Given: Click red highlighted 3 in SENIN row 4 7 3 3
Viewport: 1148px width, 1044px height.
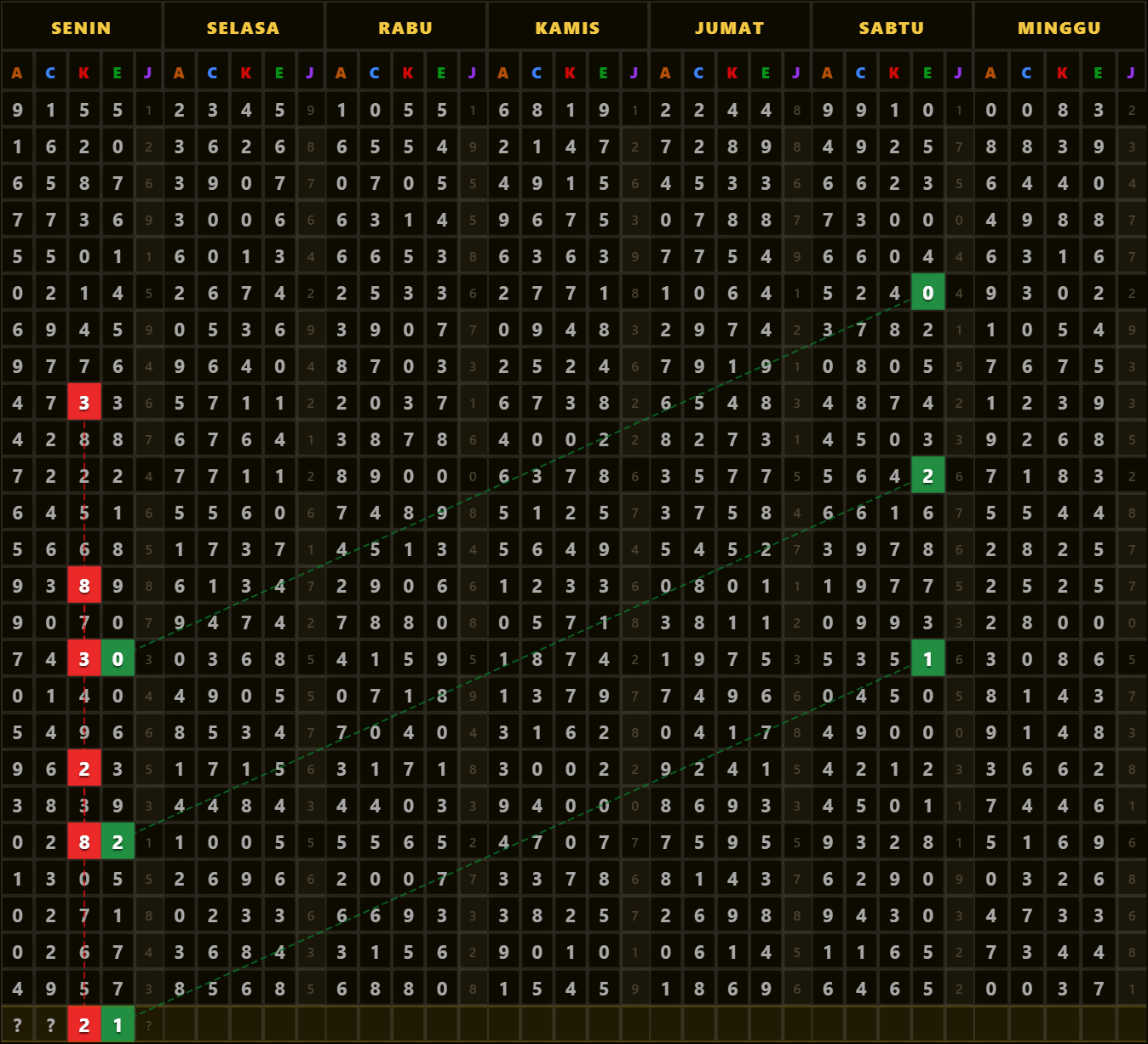Looking at the screenshot, I should [x=83, y=403].
